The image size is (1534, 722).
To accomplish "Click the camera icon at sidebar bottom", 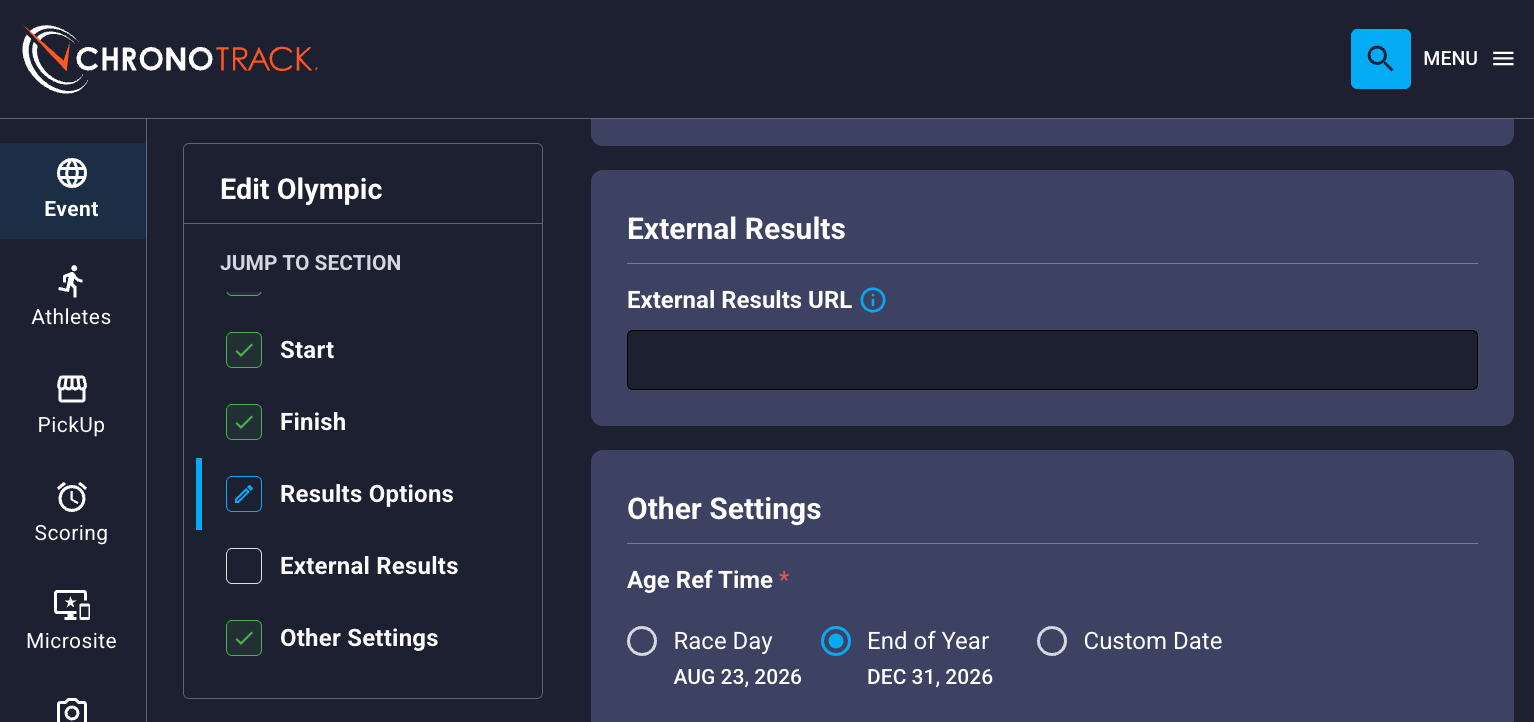I will (72, 710).
